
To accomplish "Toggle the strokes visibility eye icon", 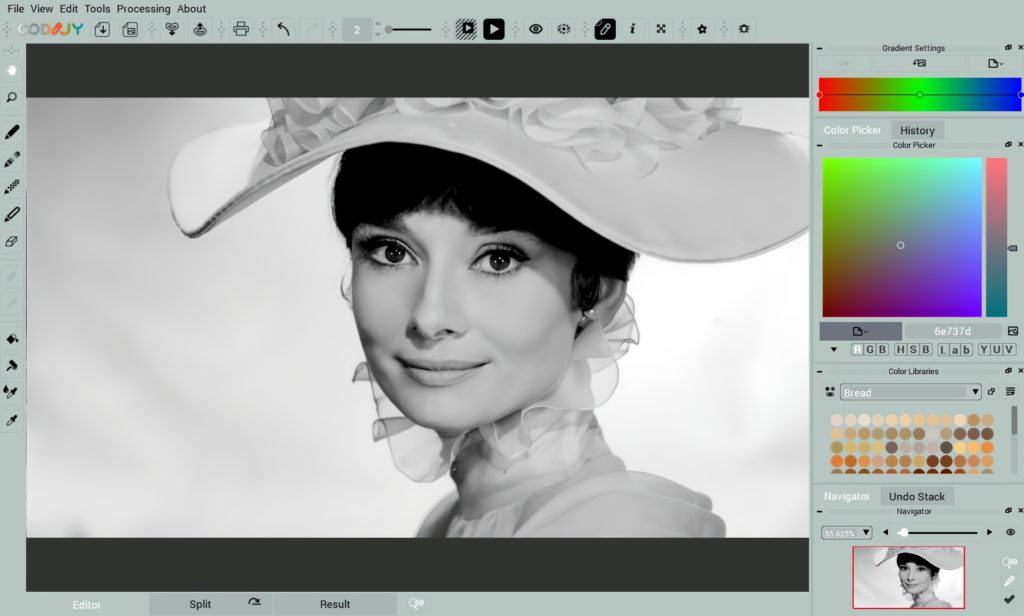I will [x=535, y=28].
